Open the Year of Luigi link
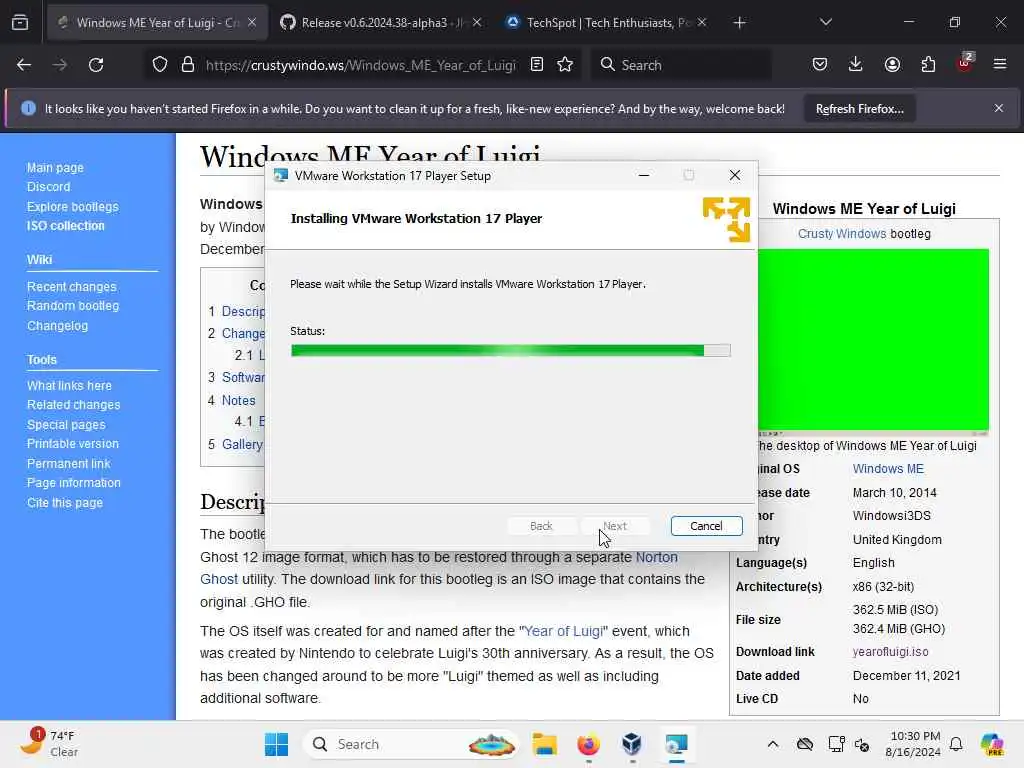The height and width of the screenshot is (768, 1024). pos(563,631)
